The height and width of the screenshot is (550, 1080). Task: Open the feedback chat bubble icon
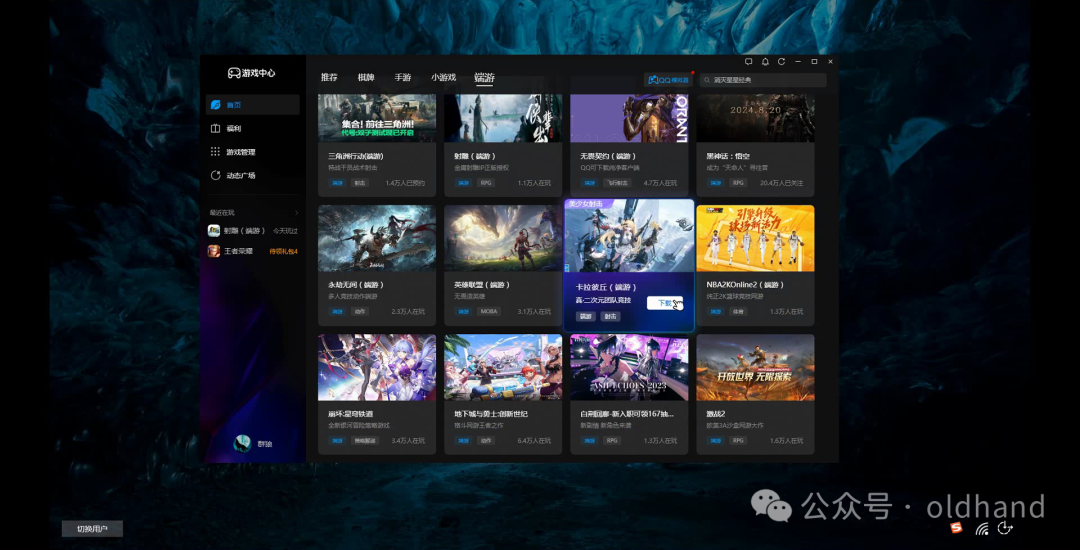[x=749, y=61]
